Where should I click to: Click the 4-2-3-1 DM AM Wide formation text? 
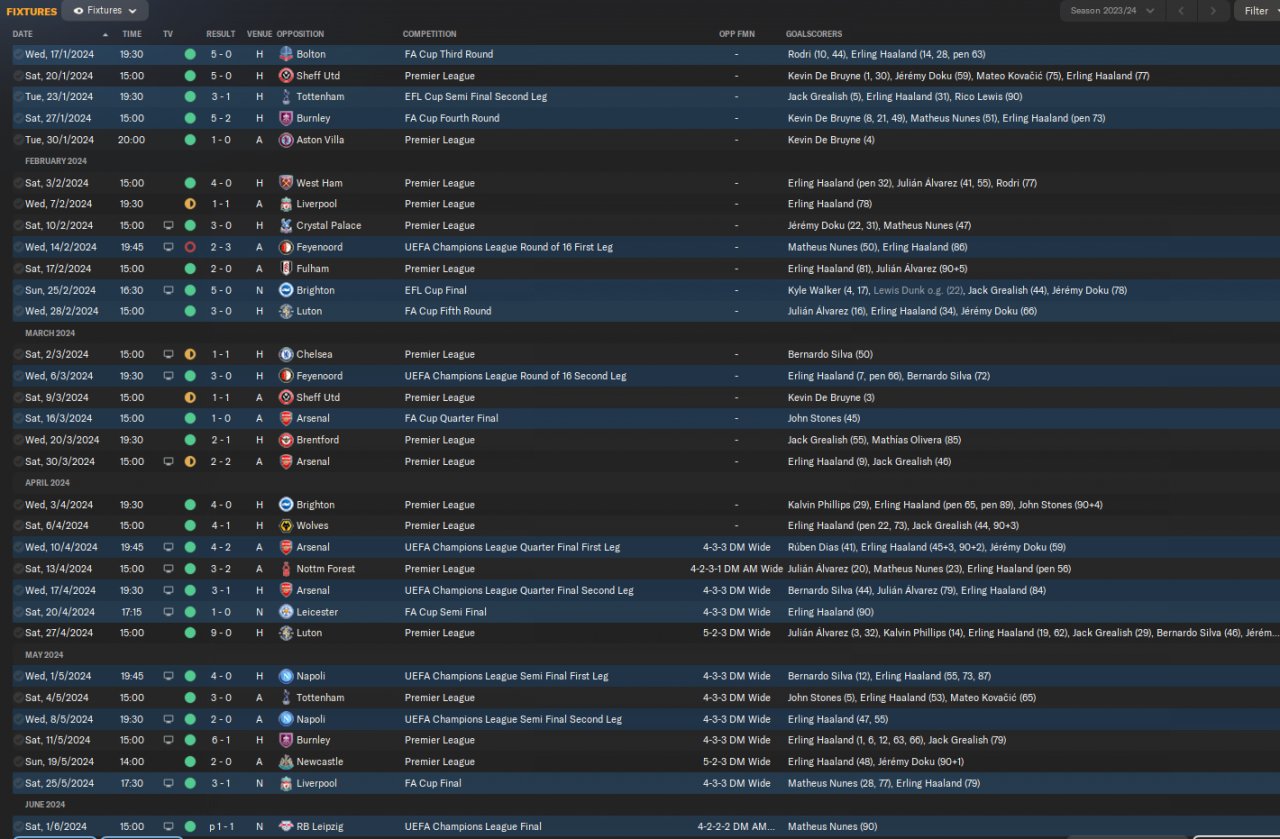point(737,569)
